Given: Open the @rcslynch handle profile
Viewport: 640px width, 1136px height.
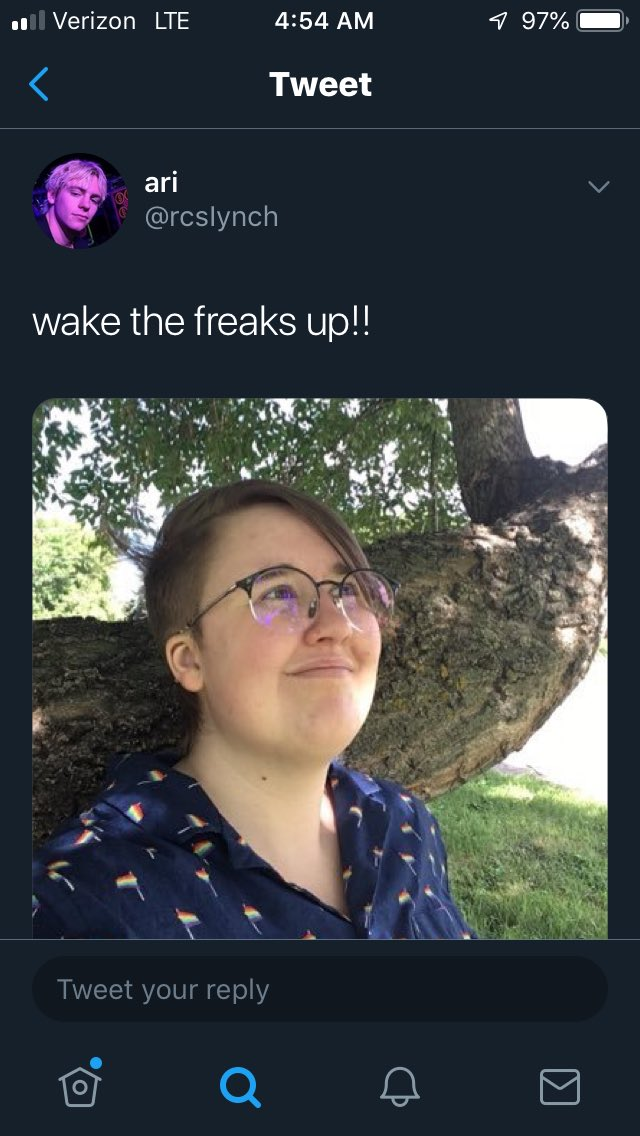Looking at the screenshot, I should tap(212, 217).
